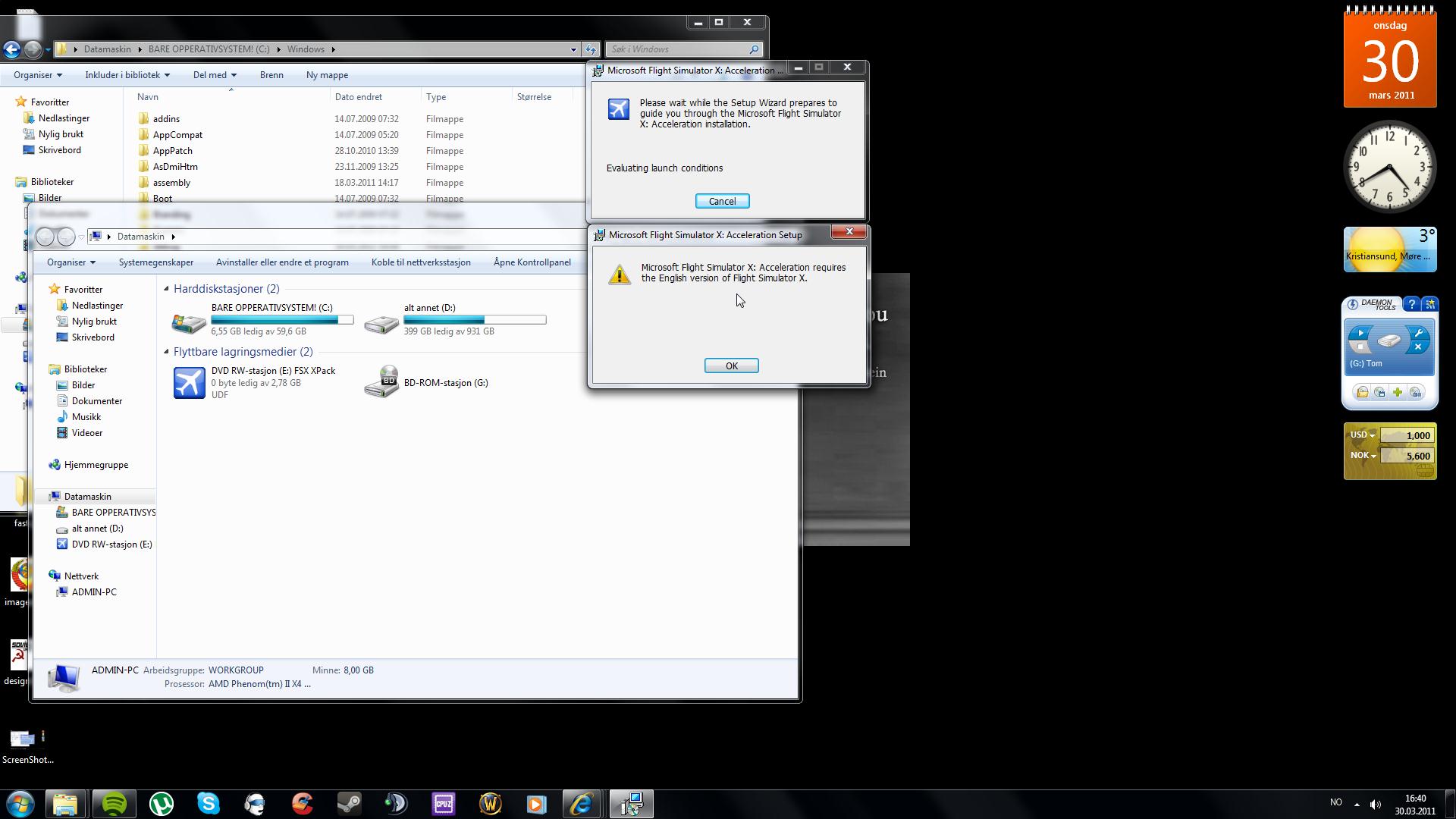The width and height of the screenshot is (1456, 819).
Task: Click the refresh button beside the address bar
Action: click(591, 49)
